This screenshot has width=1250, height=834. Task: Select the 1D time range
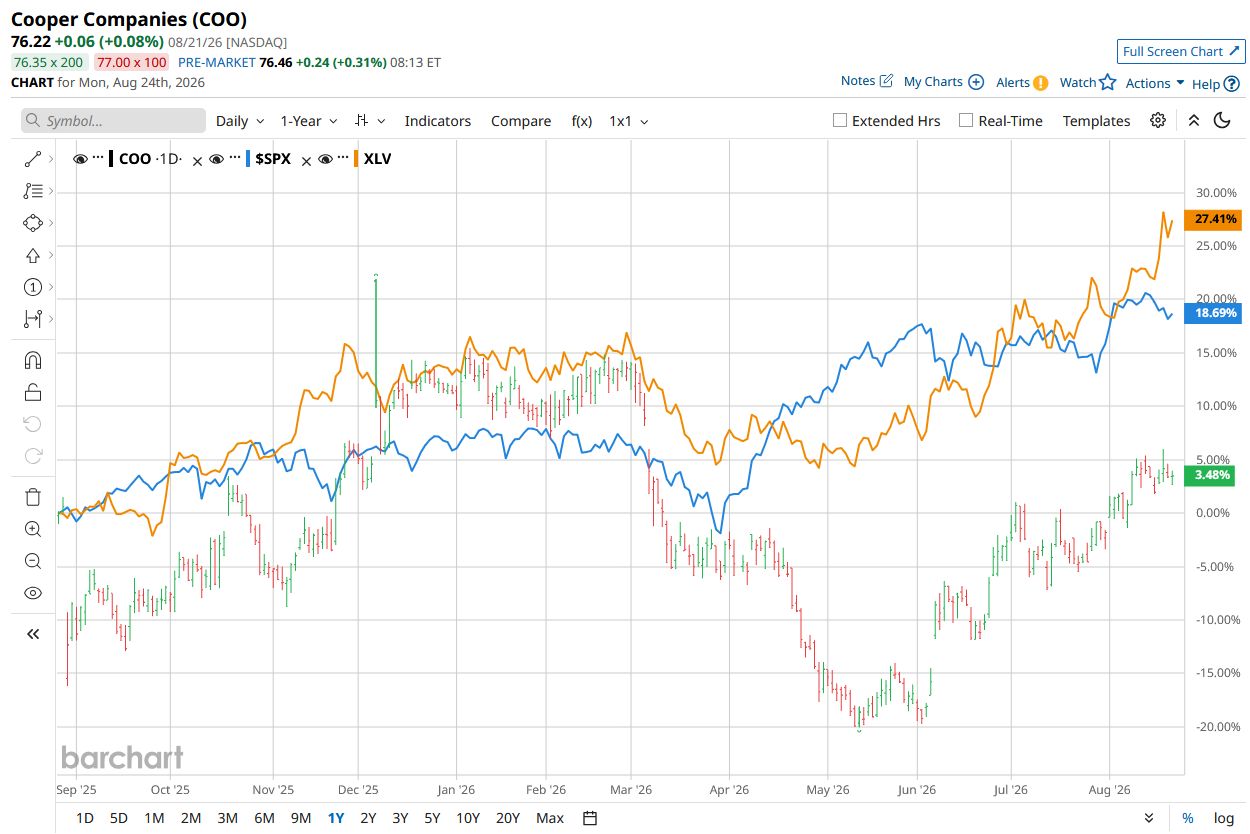[85, 818]
